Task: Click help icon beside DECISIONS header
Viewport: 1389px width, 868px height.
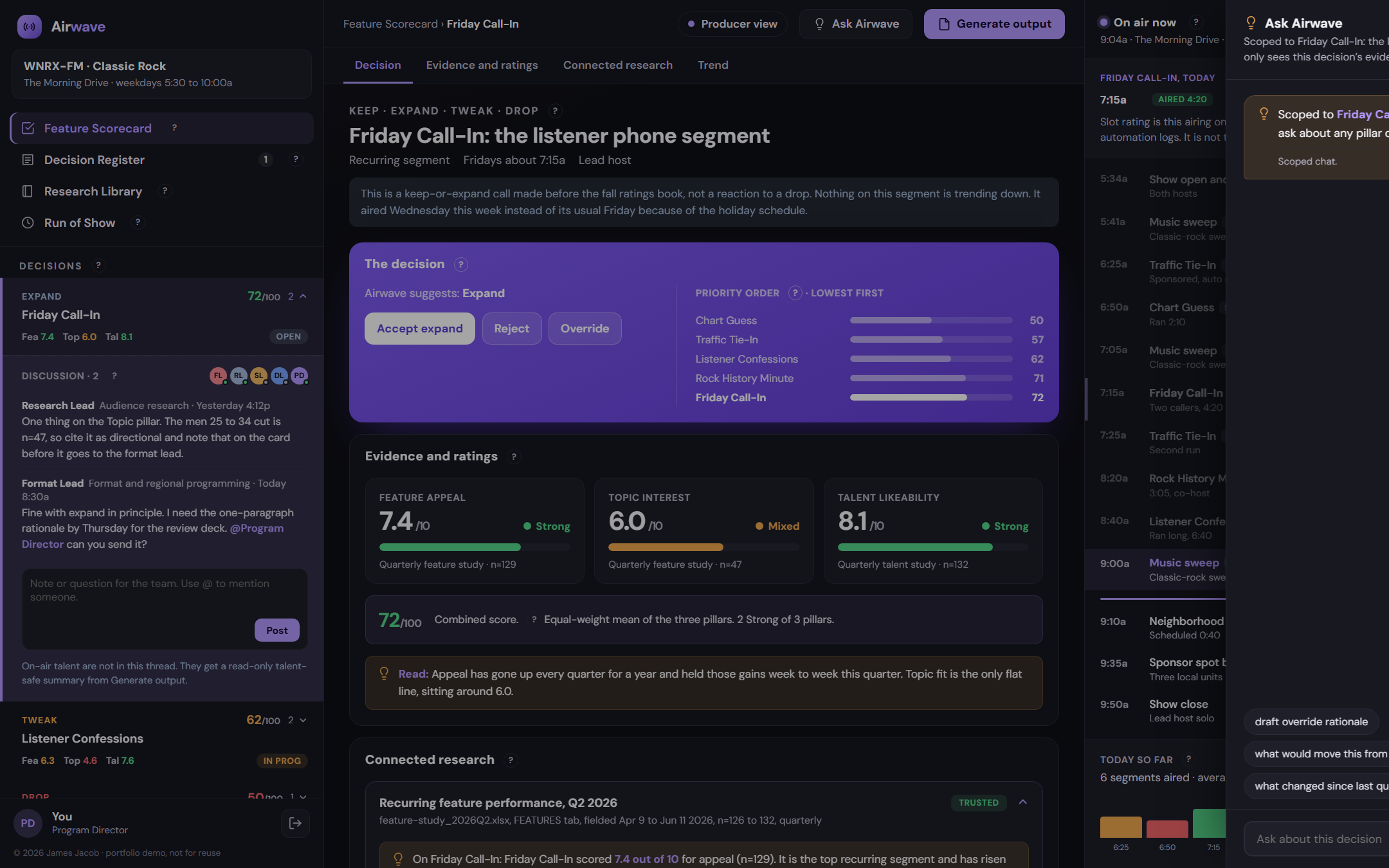Action: [x=98, y=266]
